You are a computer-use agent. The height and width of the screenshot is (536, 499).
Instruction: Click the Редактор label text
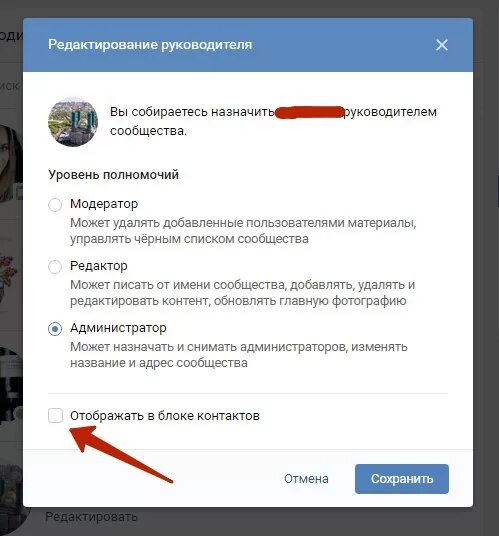99,266
